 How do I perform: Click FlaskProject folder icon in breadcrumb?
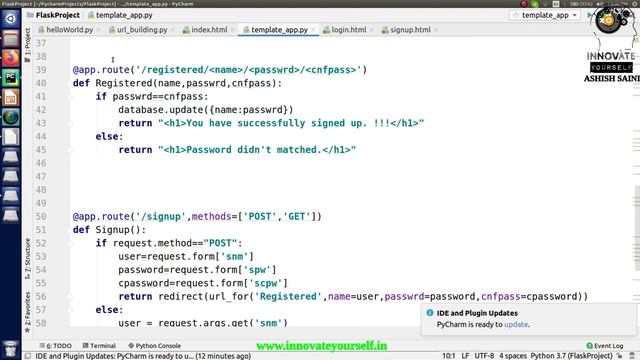click(30, 15)
